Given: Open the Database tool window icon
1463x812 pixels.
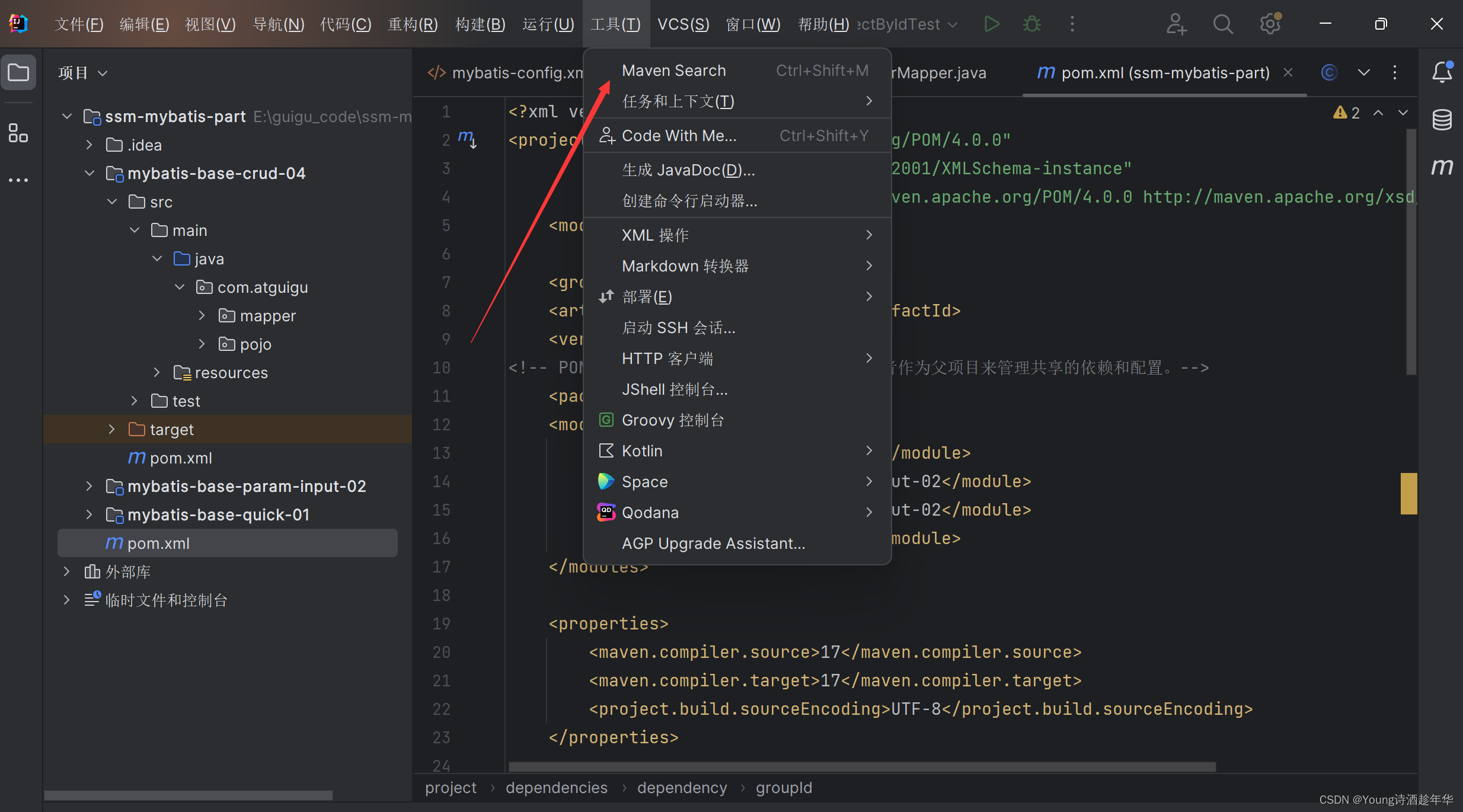Looking at the screenshot, I should point(1442,120).
